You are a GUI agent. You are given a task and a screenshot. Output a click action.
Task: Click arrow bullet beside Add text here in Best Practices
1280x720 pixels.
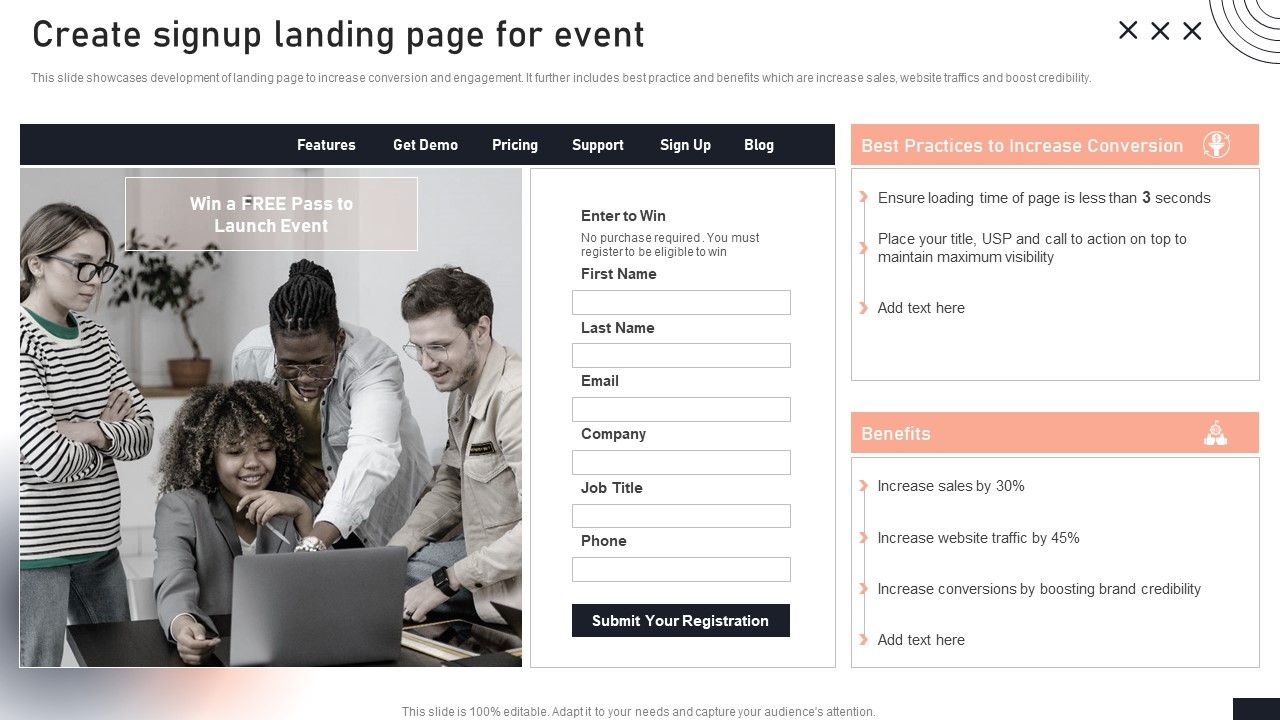[864, 308]
